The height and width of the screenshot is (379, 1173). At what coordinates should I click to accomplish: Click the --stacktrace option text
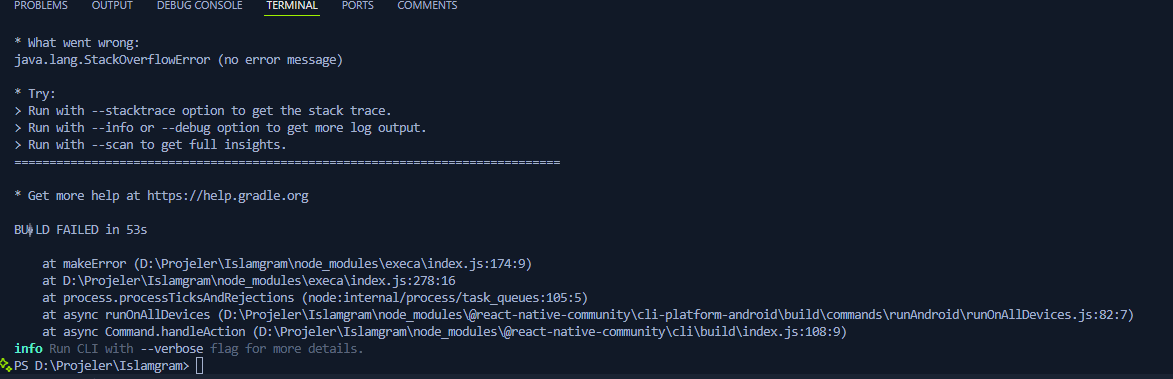click(132, 111)
